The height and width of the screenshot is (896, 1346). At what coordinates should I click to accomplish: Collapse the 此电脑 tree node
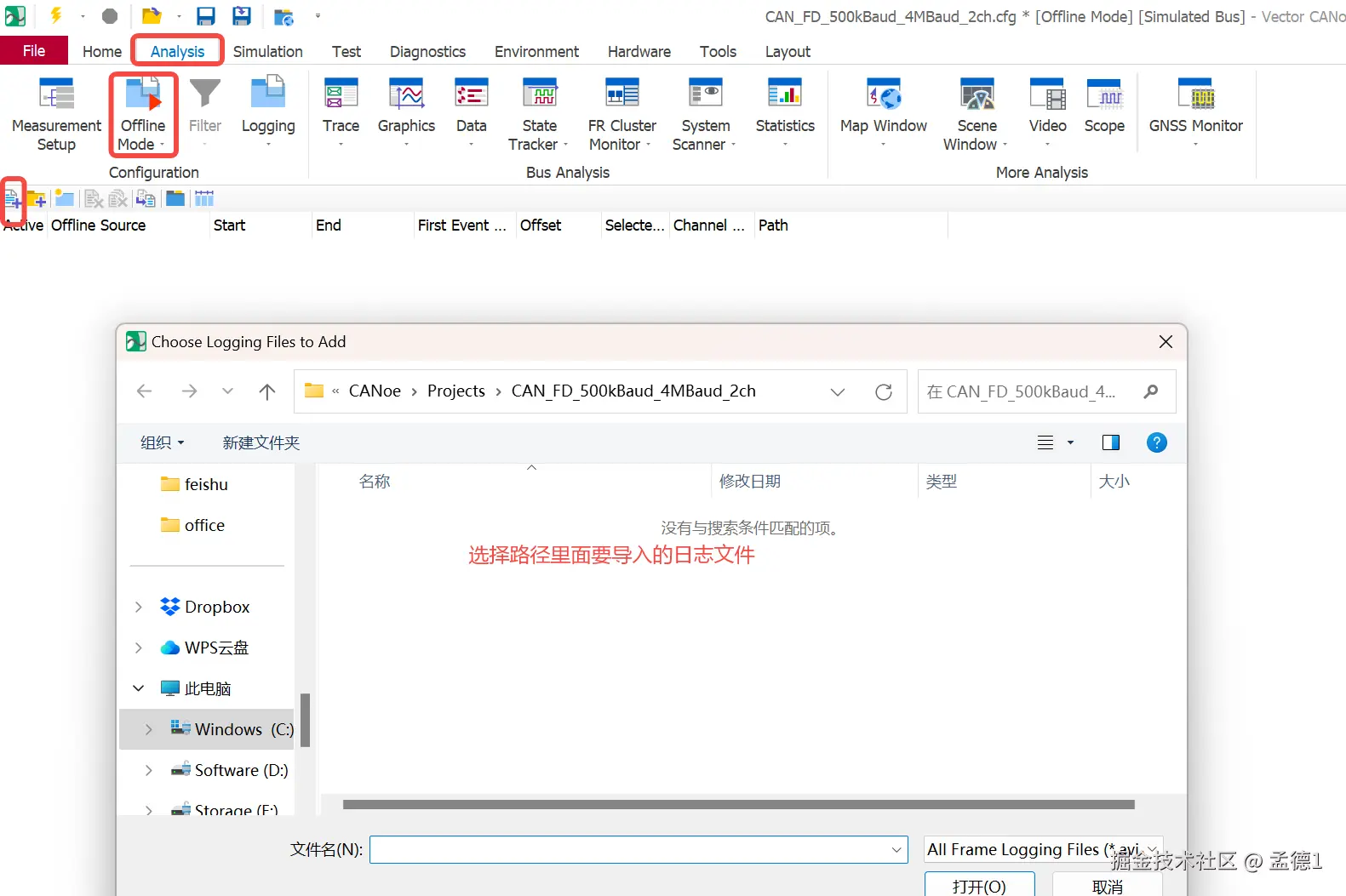[139, 688]
